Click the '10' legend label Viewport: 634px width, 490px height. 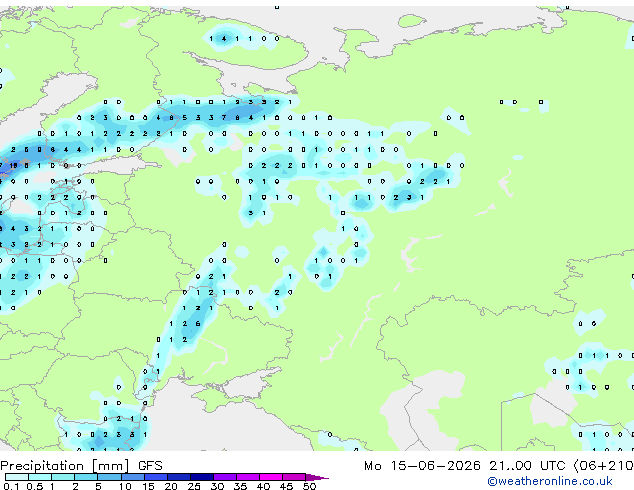coord(125,486)
